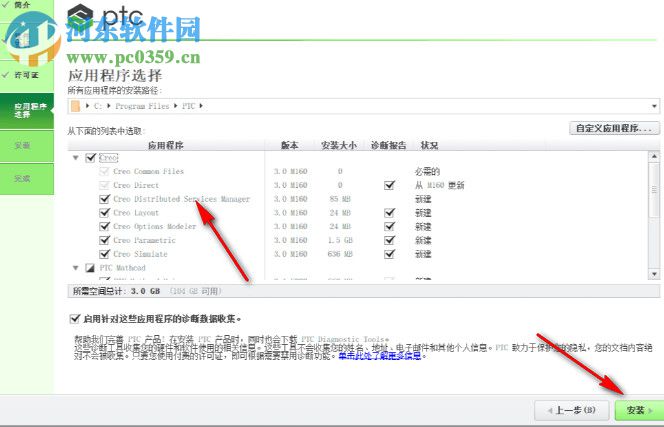Select C: segment in install path
This screenshot has width=664, height=427.
pos(98,106)
